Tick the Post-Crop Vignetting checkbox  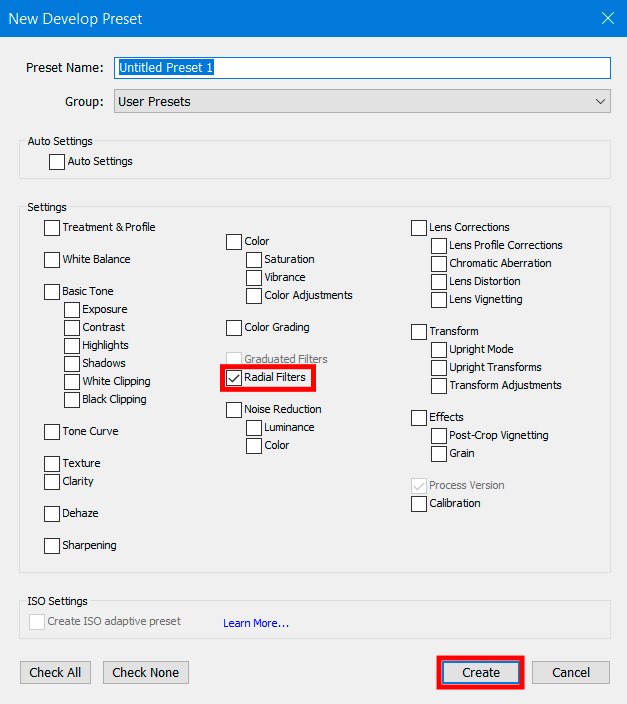click(439, 436)
